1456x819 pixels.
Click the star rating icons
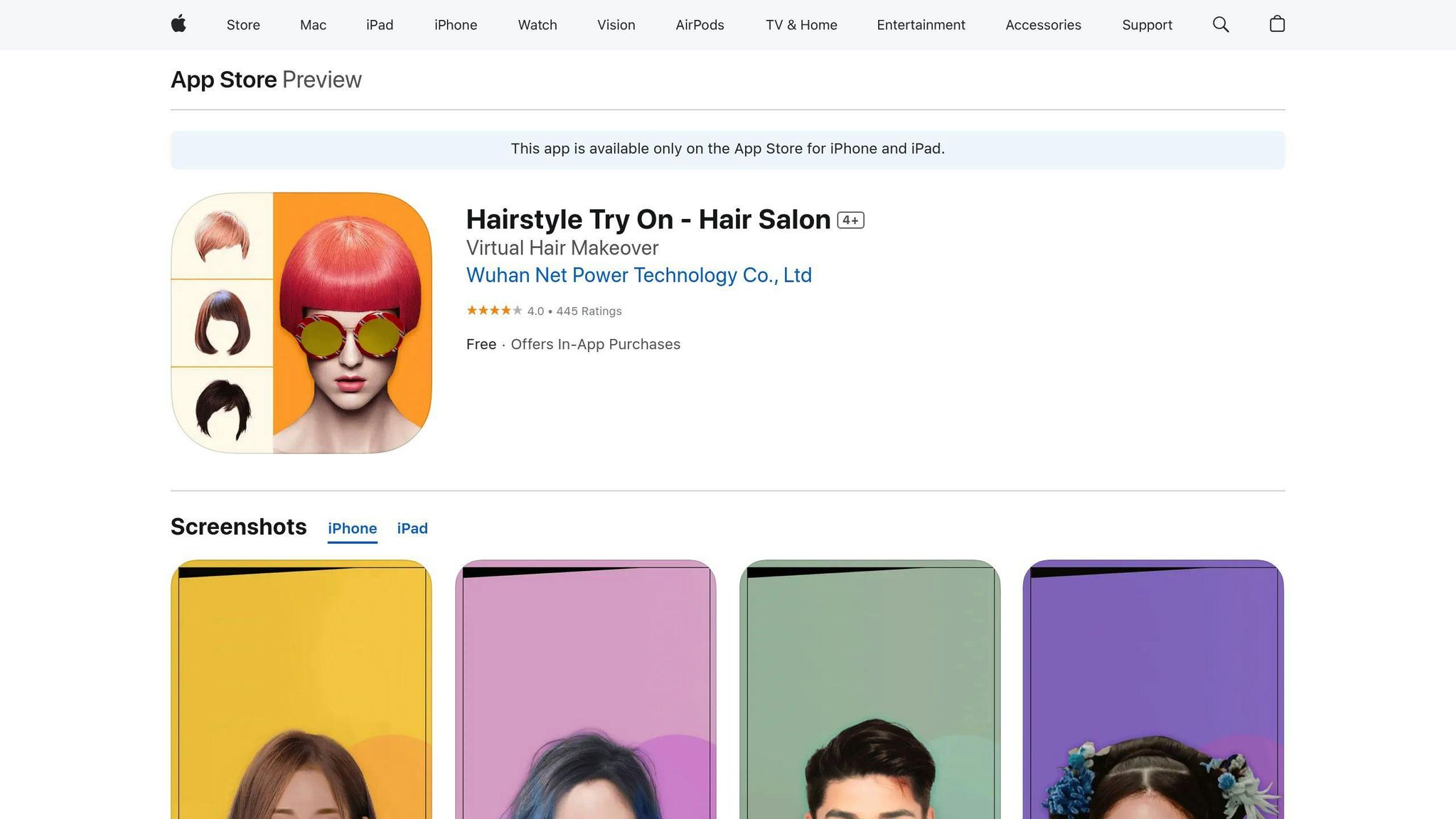(x=494, y=311)
